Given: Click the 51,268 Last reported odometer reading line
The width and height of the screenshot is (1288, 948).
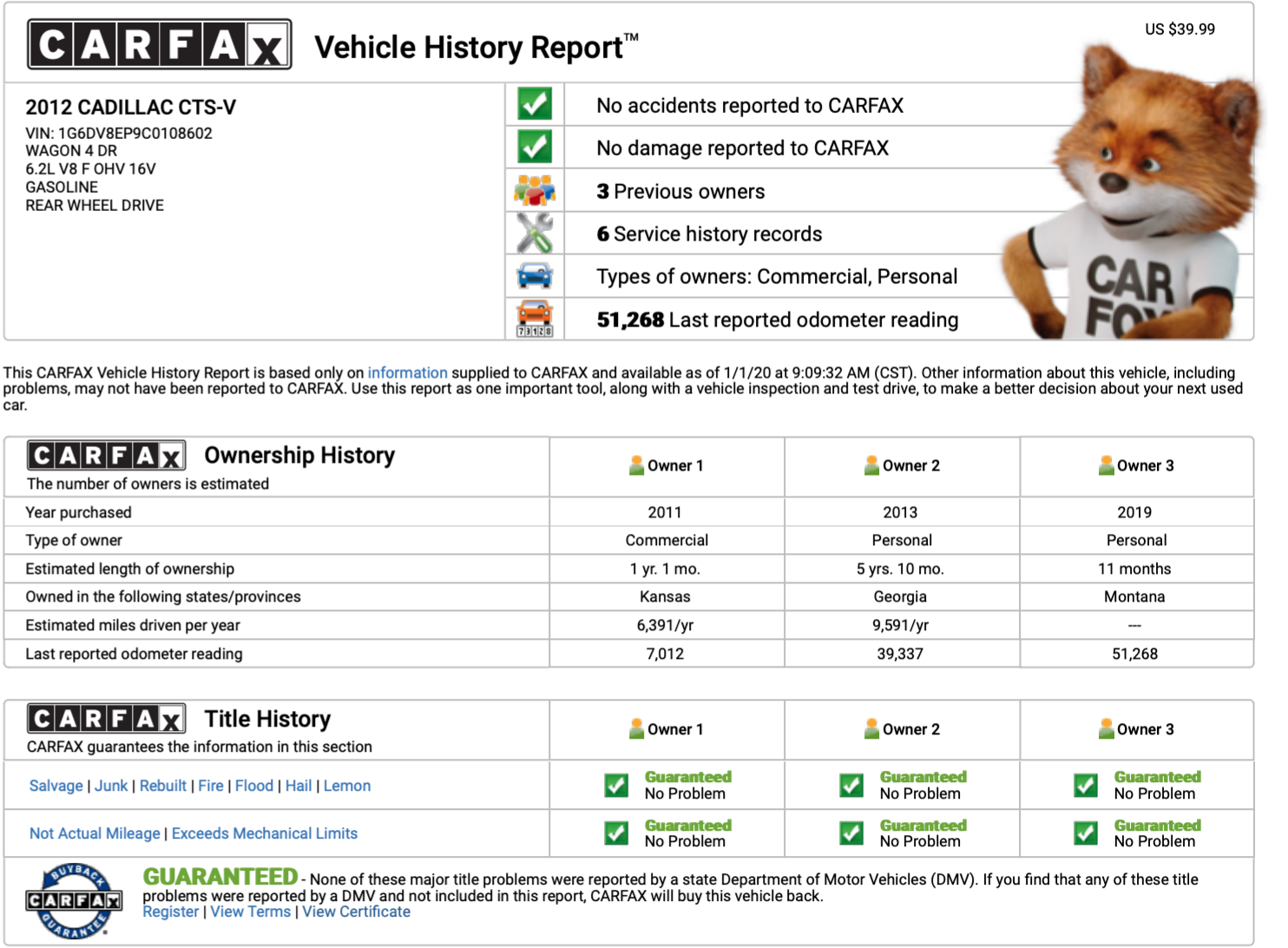Looking at the screenshot, I should click(778, 319).
